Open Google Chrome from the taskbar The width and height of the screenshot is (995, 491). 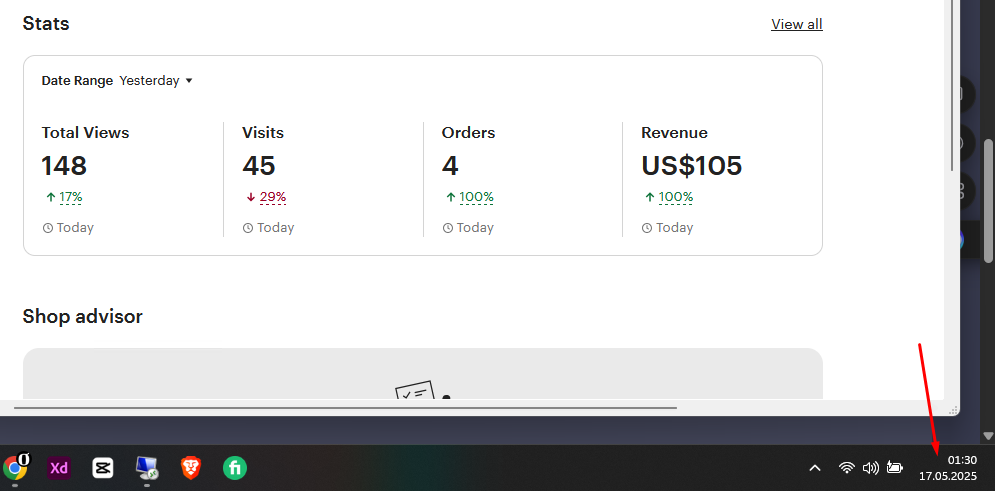coord(15,468)
